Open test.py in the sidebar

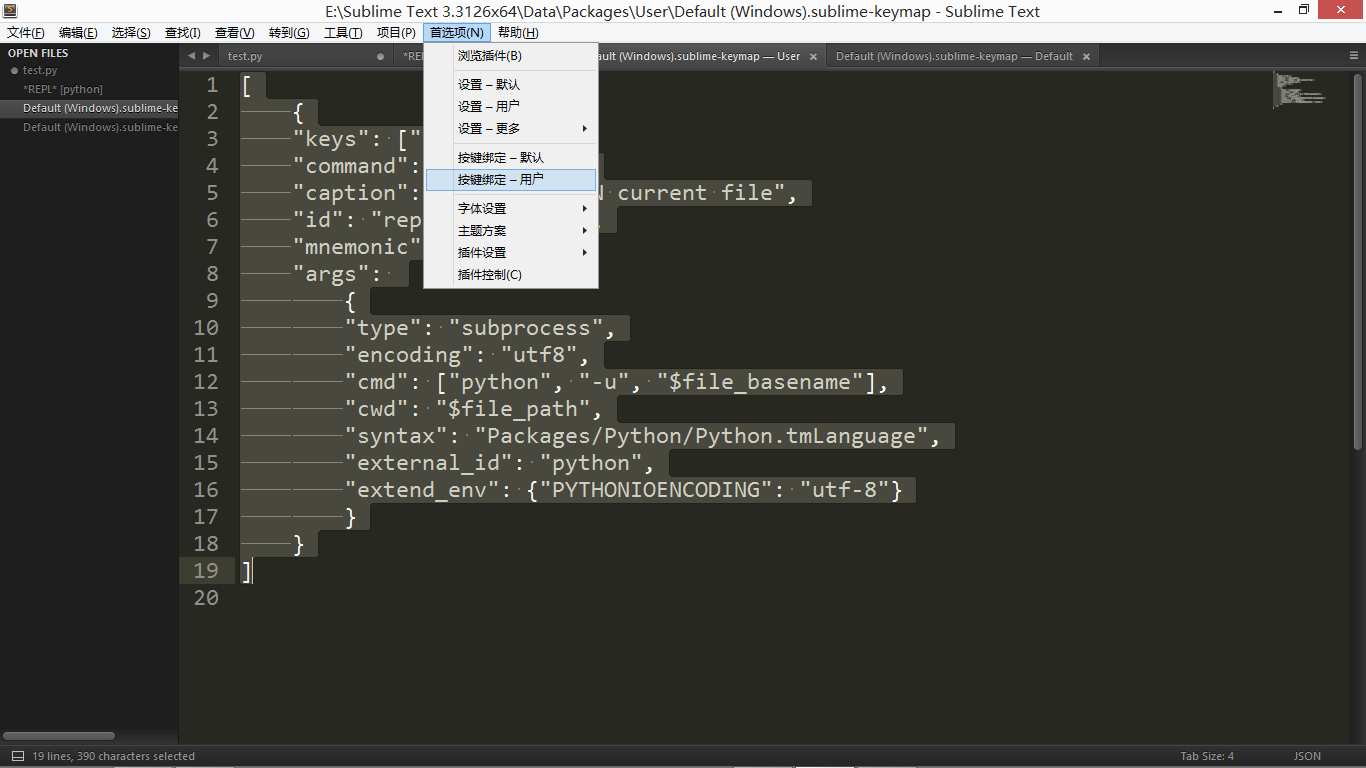coord(40,71)
